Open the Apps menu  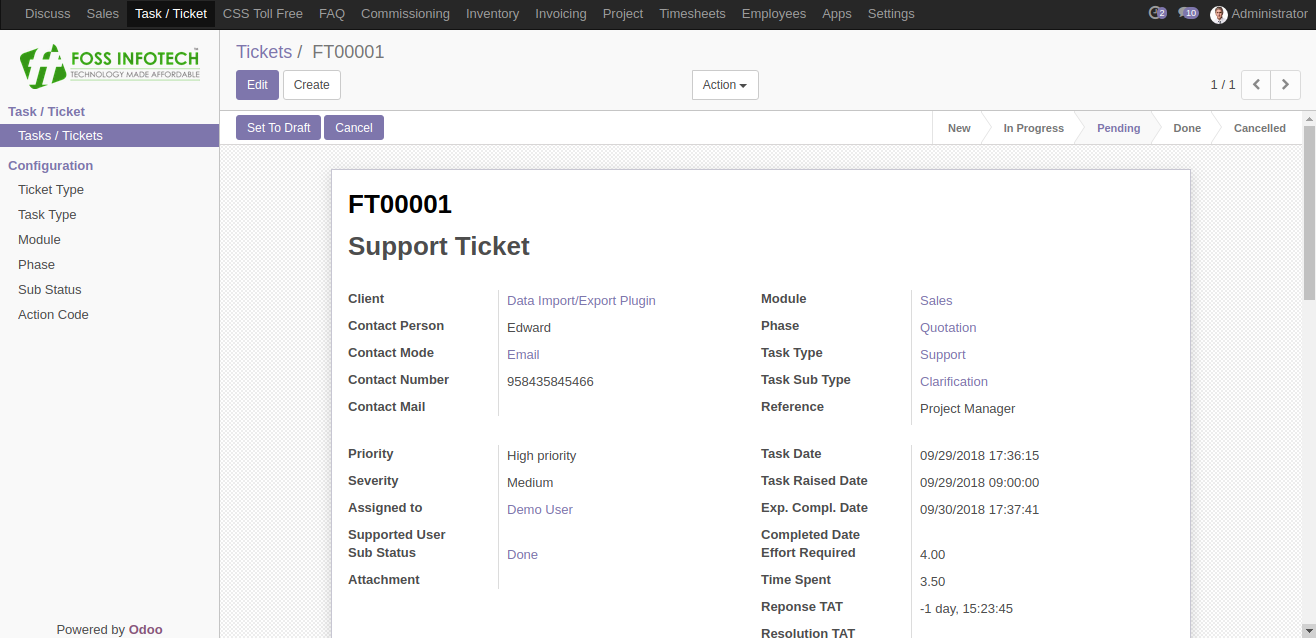tap(837, 14)
